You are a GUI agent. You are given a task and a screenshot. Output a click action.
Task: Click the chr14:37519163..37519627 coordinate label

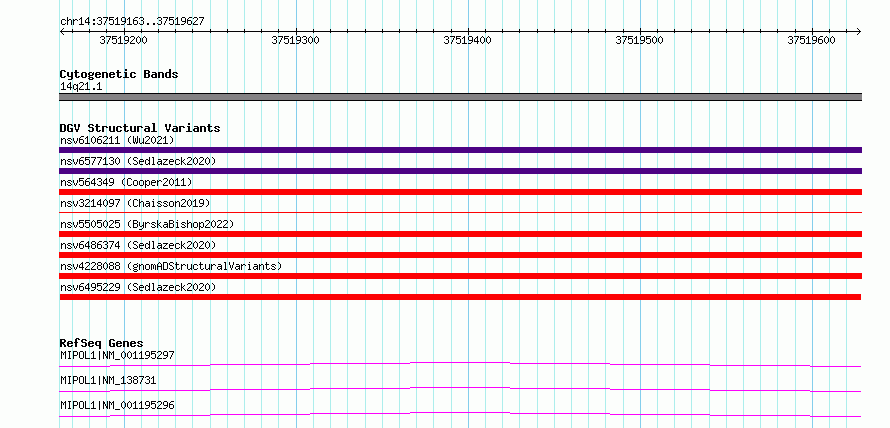pos(132,22)
